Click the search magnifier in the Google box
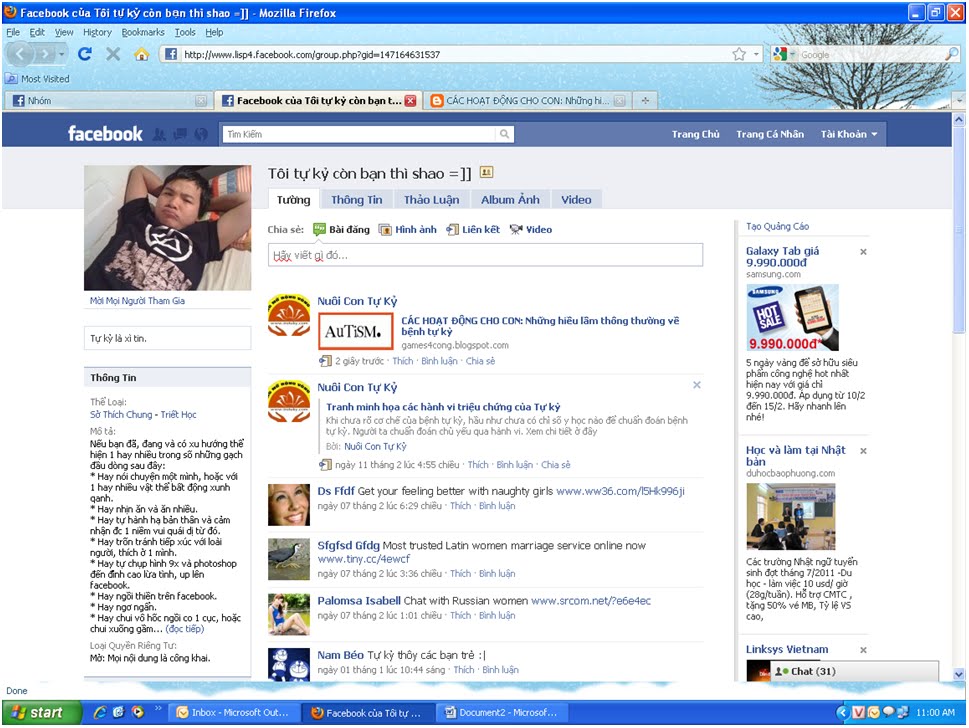This screenshot has height=728, width=969. (x=952, y=54)
